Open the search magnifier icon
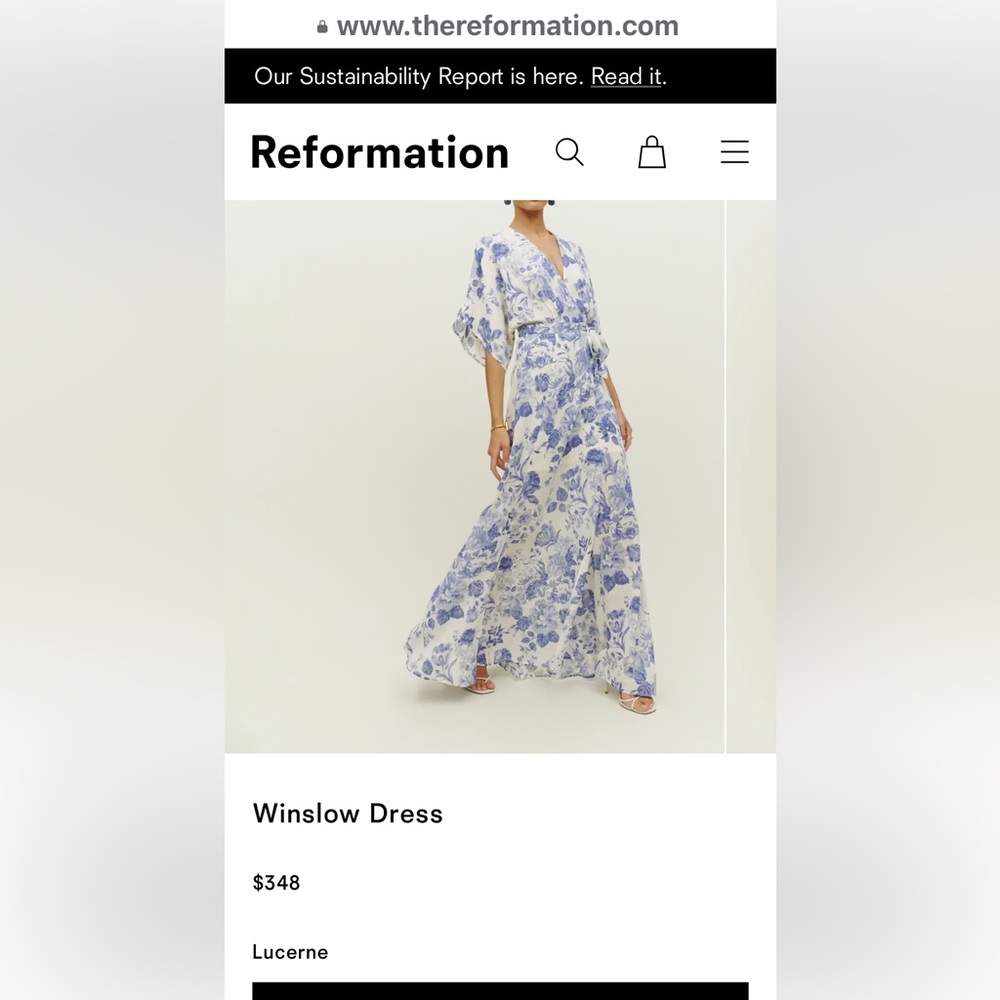1000x1000 pixels. tap(569, 152)
